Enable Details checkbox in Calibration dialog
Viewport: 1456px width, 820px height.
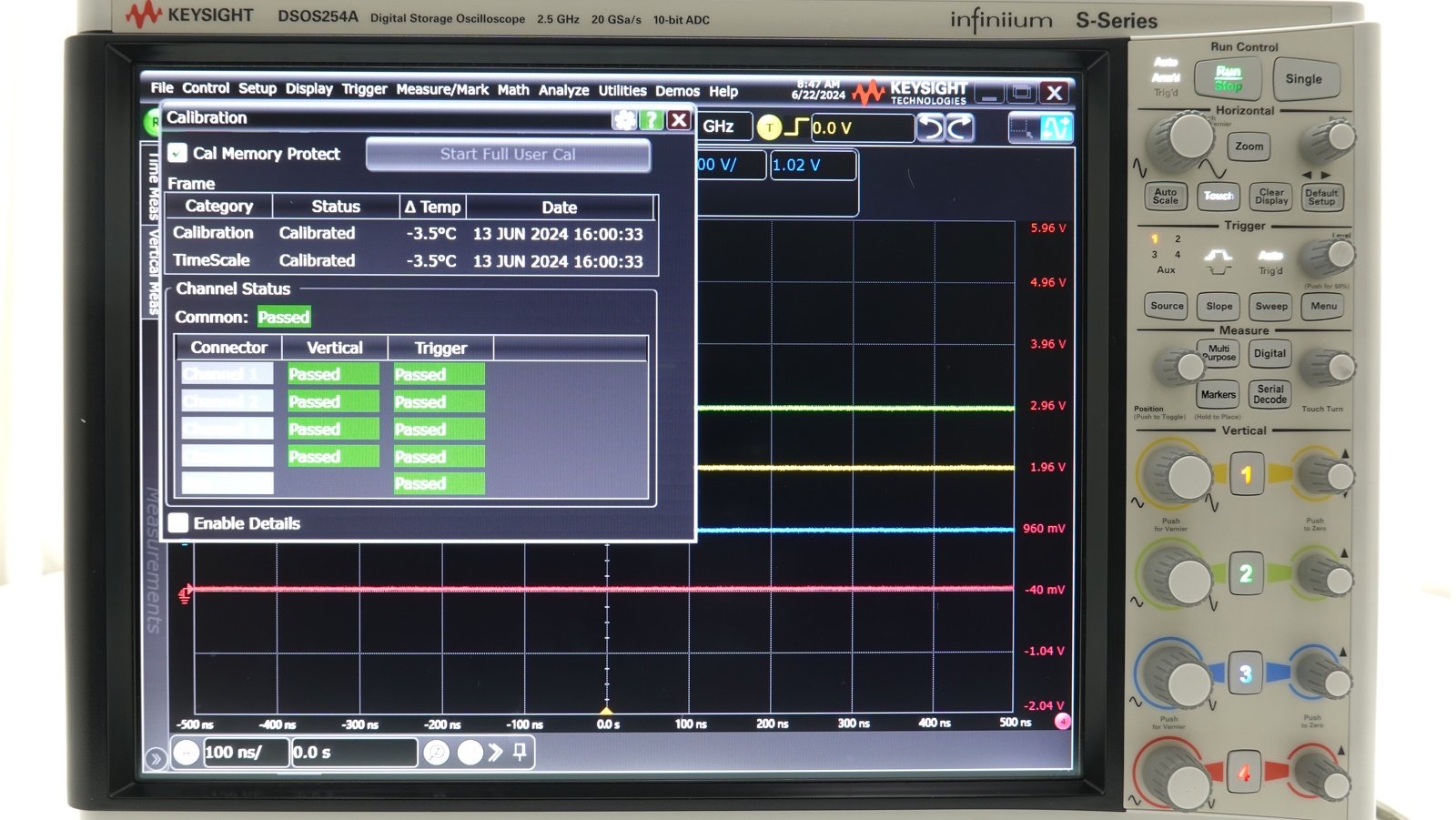point(178,522)
